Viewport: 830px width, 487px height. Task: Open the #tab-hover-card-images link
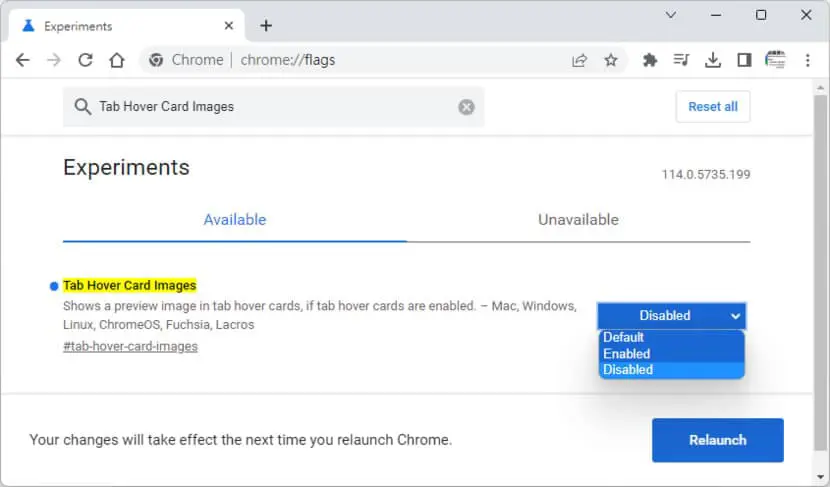pyautogui.click(x=130, y=346)
